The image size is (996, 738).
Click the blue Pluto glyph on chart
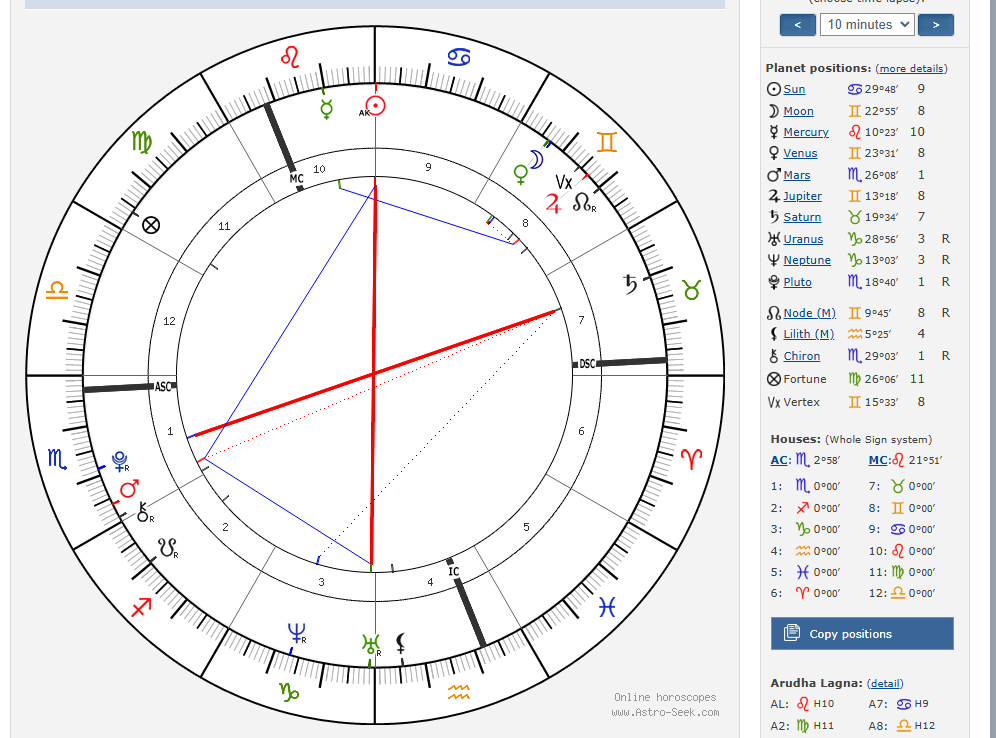click(120, 461)
